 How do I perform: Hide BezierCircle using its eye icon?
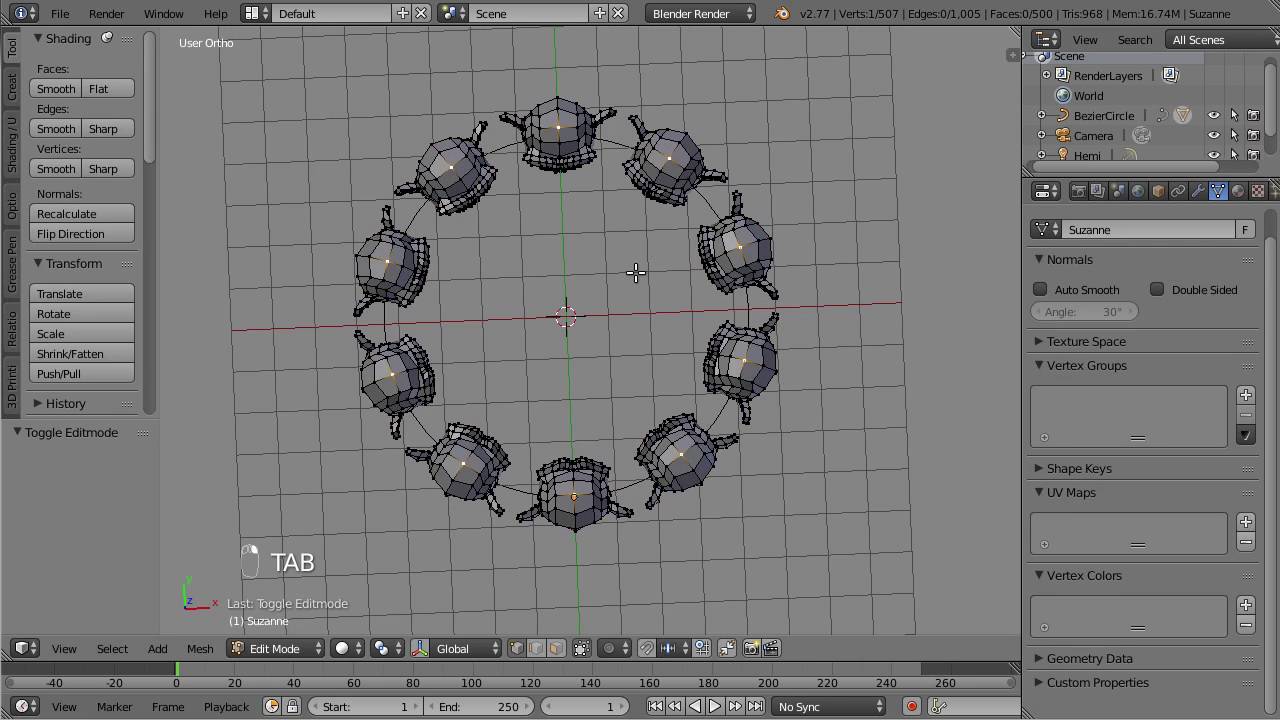click(1213, 116)
